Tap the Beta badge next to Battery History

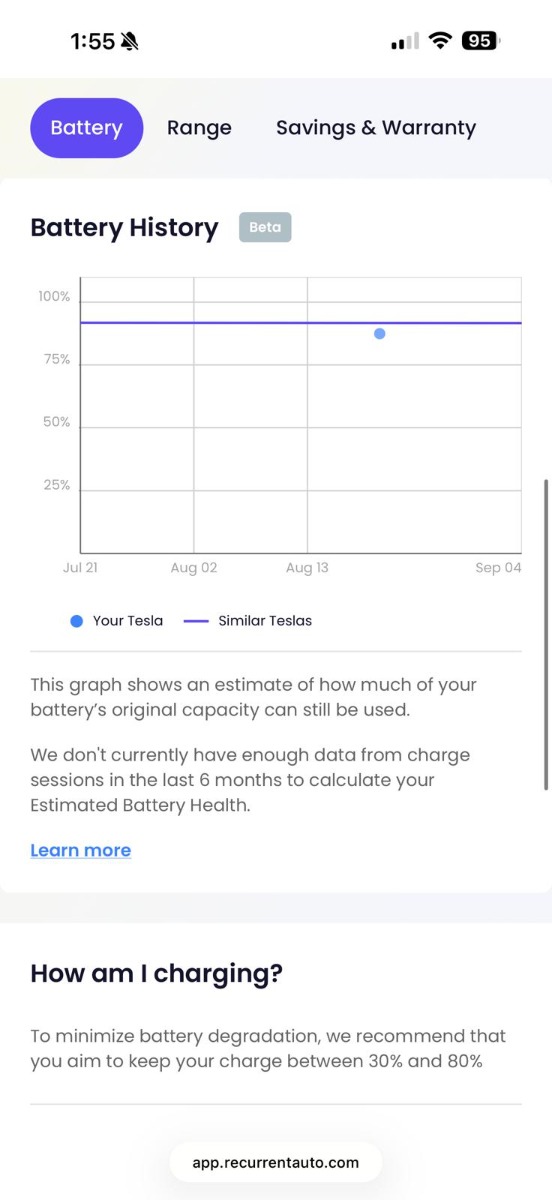265,227
